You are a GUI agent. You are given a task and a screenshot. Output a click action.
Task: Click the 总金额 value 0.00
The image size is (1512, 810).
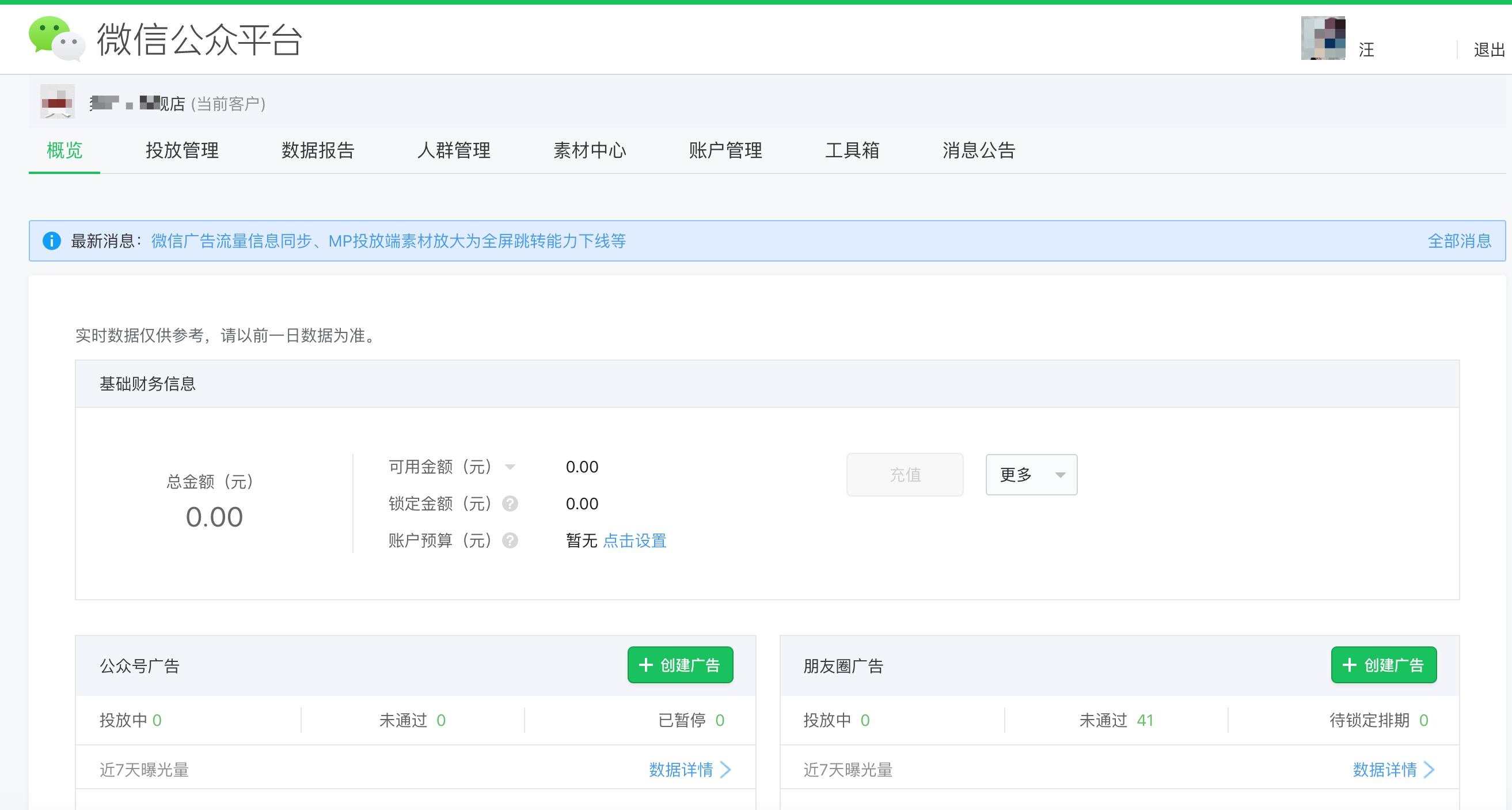[x=214, y=517]
